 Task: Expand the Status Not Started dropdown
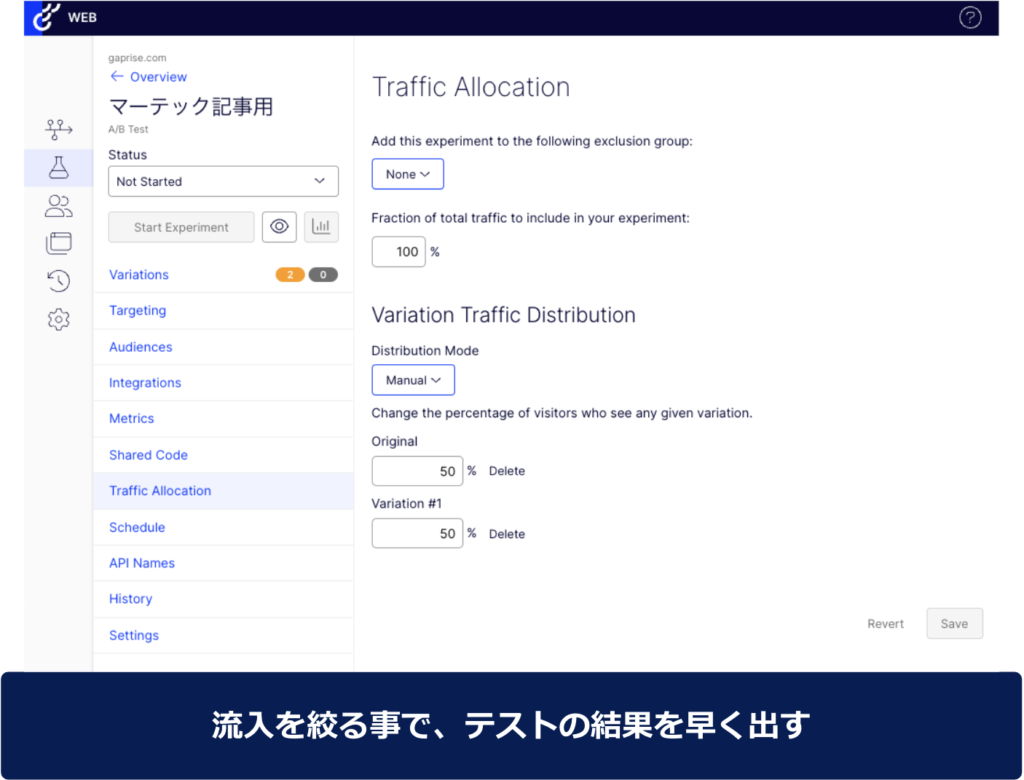pos(223,181)
